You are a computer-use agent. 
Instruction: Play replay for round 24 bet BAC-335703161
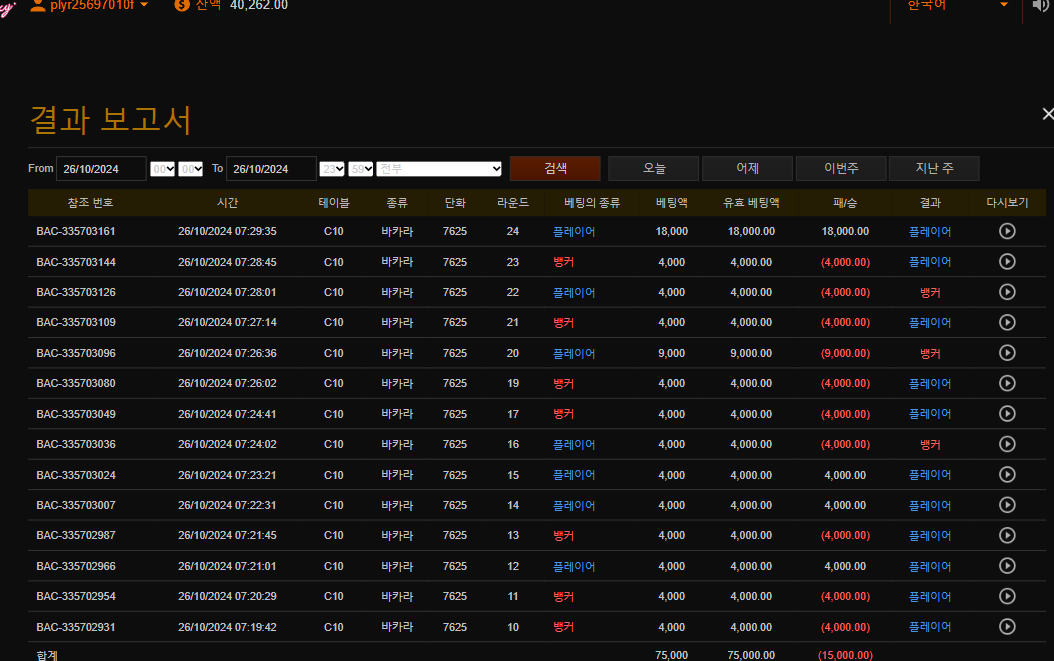coord(1007,231)
